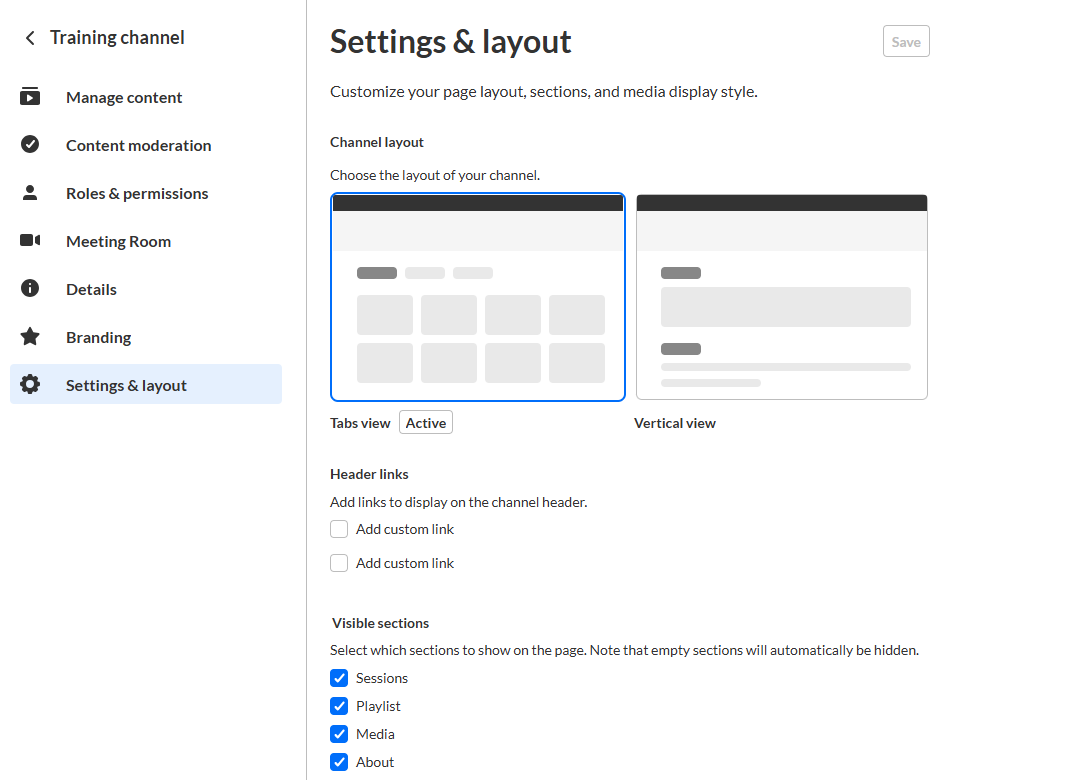Click the back arrow beside Training channel
1076x780 pixels.
point(30,38)
